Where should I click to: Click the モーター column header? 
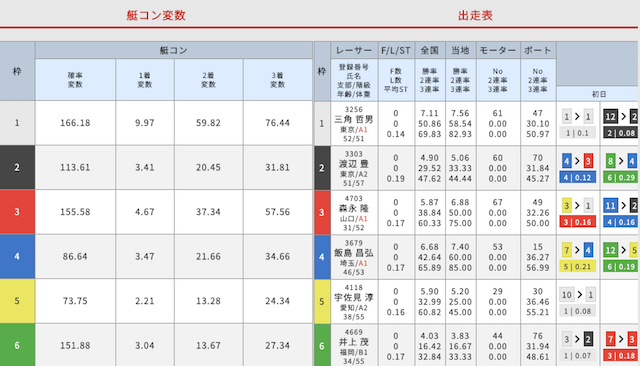pyautogui.click(x=498, y=50)
